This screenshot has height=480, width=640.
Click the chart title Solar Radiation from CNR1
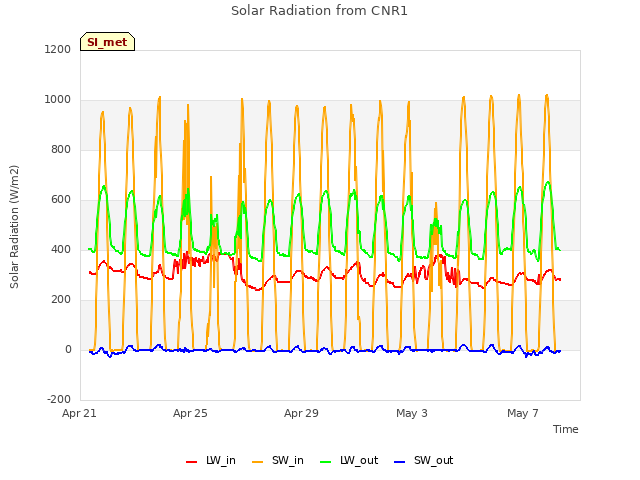(x=319, y=11)
